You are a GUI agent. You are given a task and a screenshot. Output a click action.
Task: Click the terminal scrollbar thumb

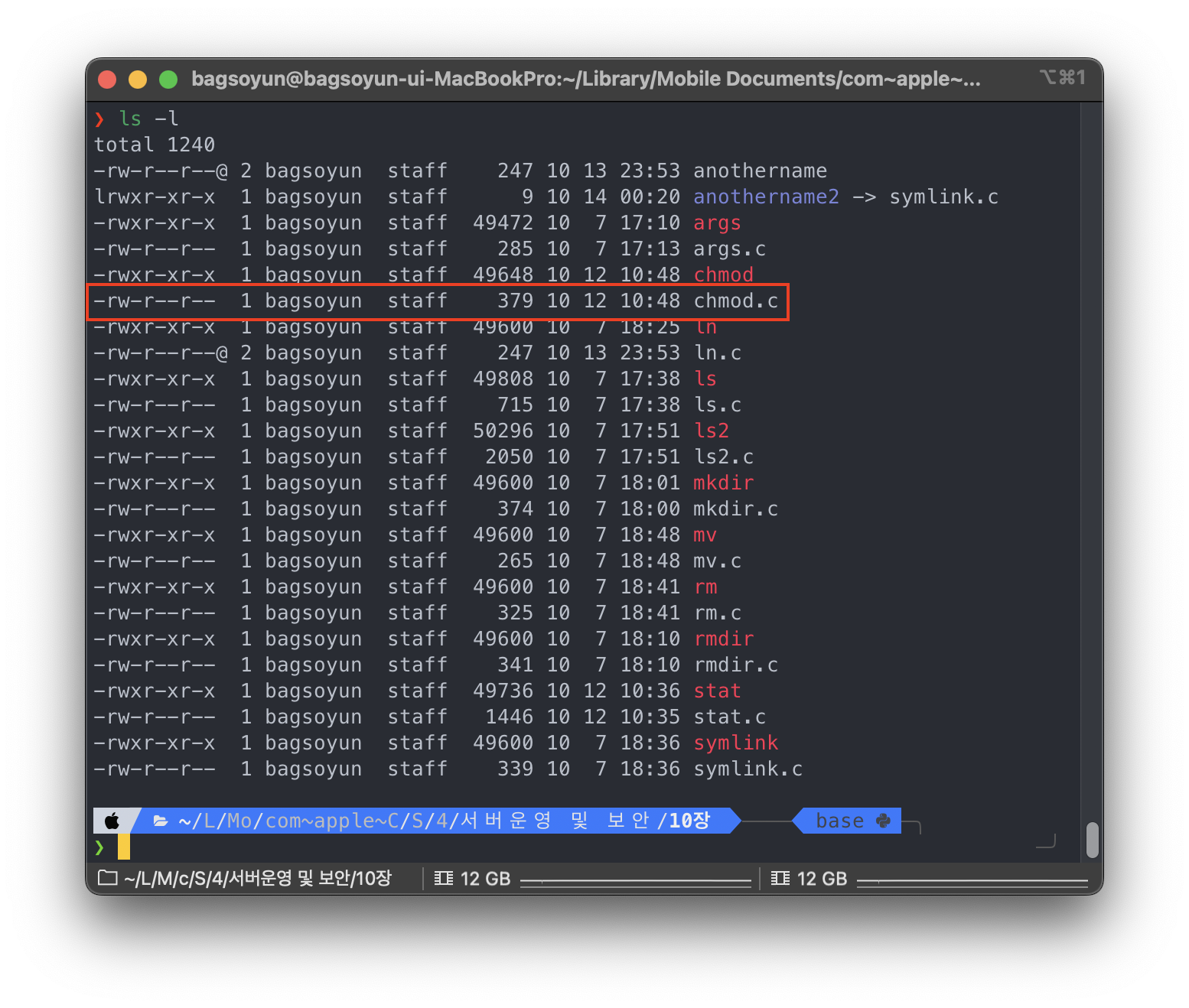click(1093, 840)
